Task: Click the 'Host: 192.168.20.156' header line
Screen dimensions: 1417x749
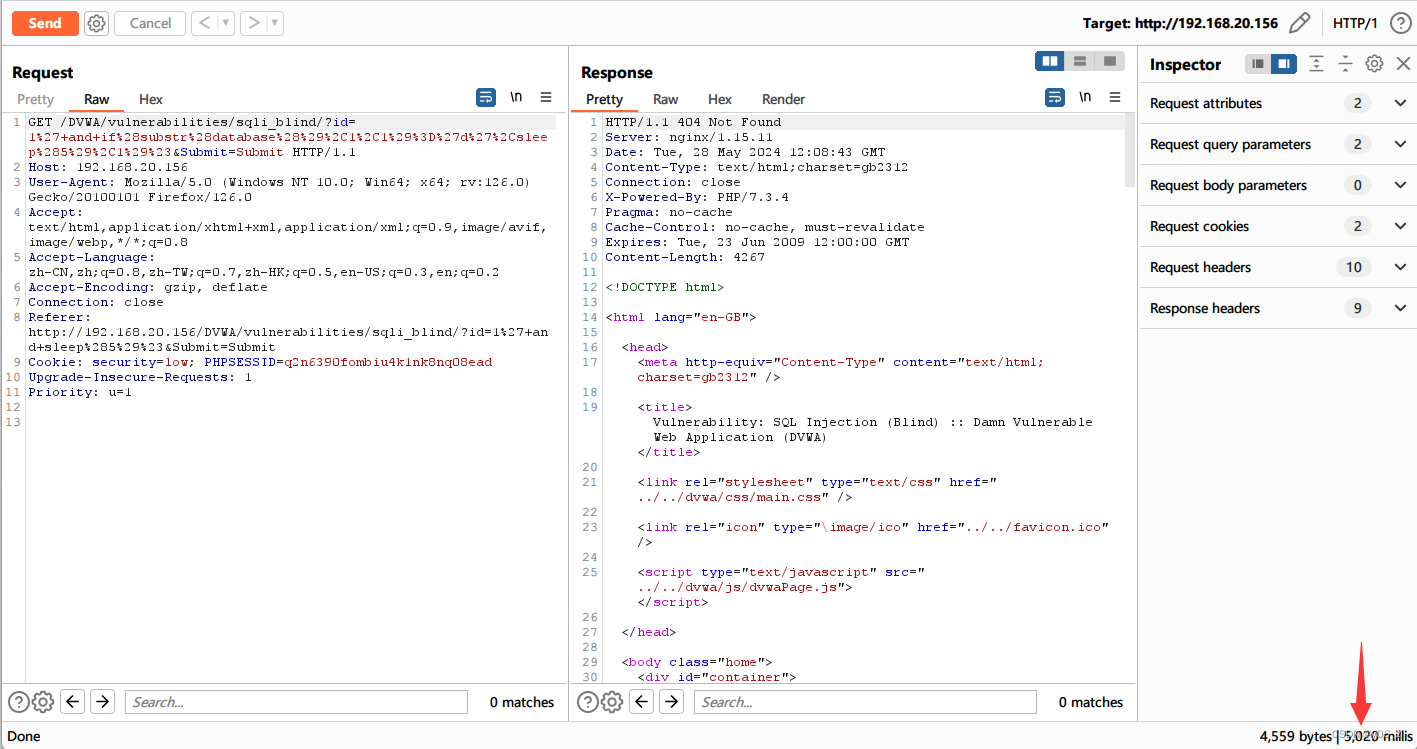Action: pos(108,167)
